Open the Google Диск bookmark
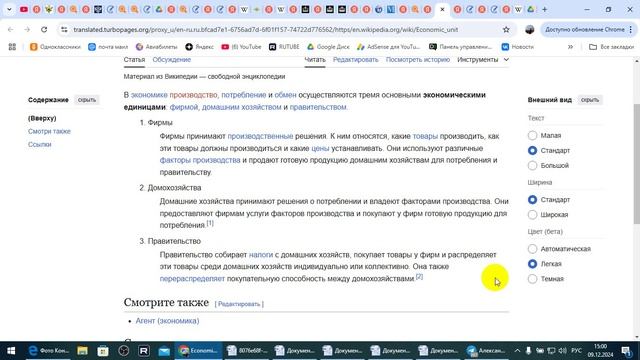Viewport: 640px width, 360px height. coord(328,47)
